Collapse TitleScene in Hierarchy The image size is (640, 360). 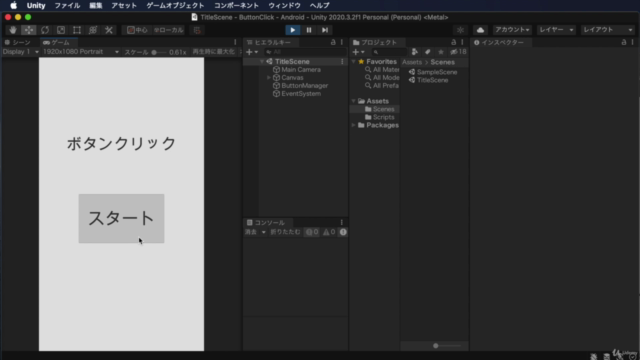pyautogui.click(x=262, y=62)
